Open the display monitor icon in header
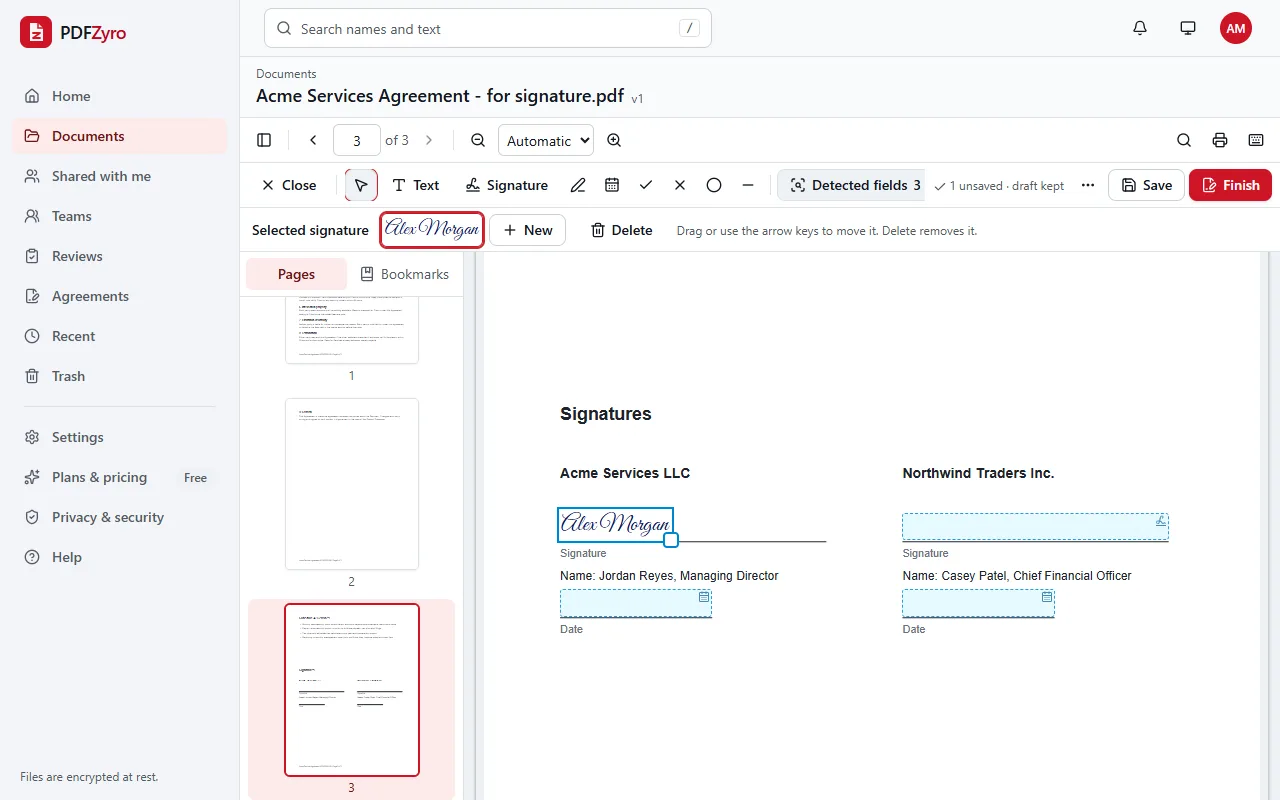This screenshot has width=1280, height=800. (x=1188, y=28)
